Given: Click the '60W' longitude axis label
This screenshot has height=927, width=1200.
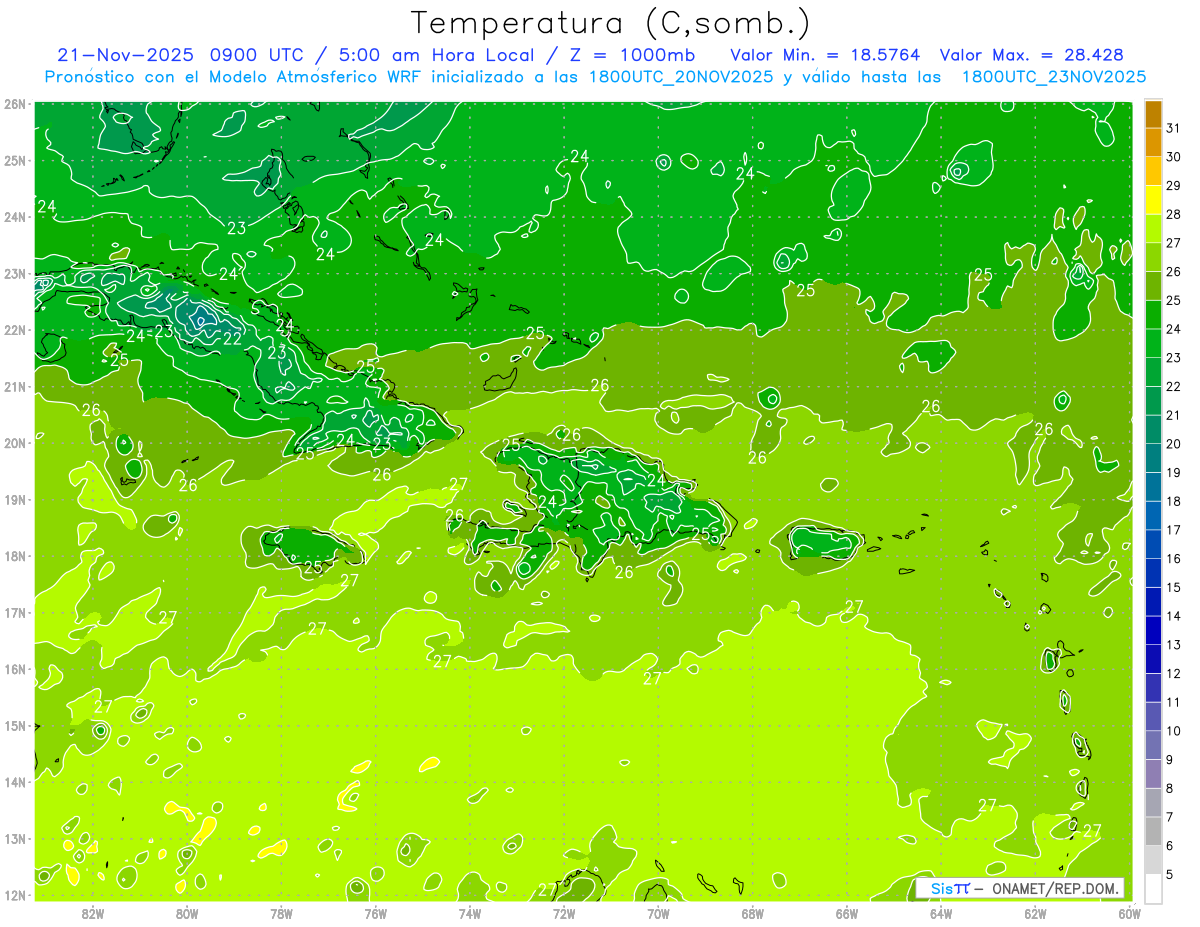Looking at the screenshot, I should click(1130, 913).
